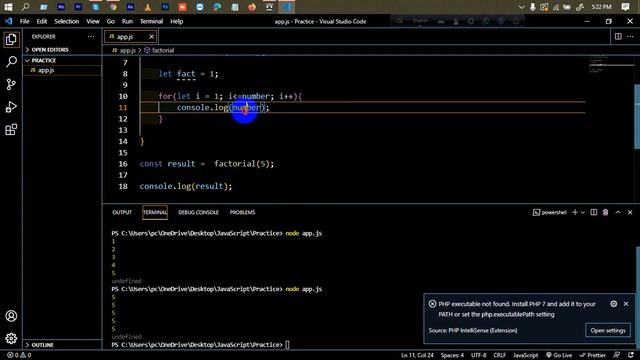Open Windows Start menu

[x=8, y=7]
